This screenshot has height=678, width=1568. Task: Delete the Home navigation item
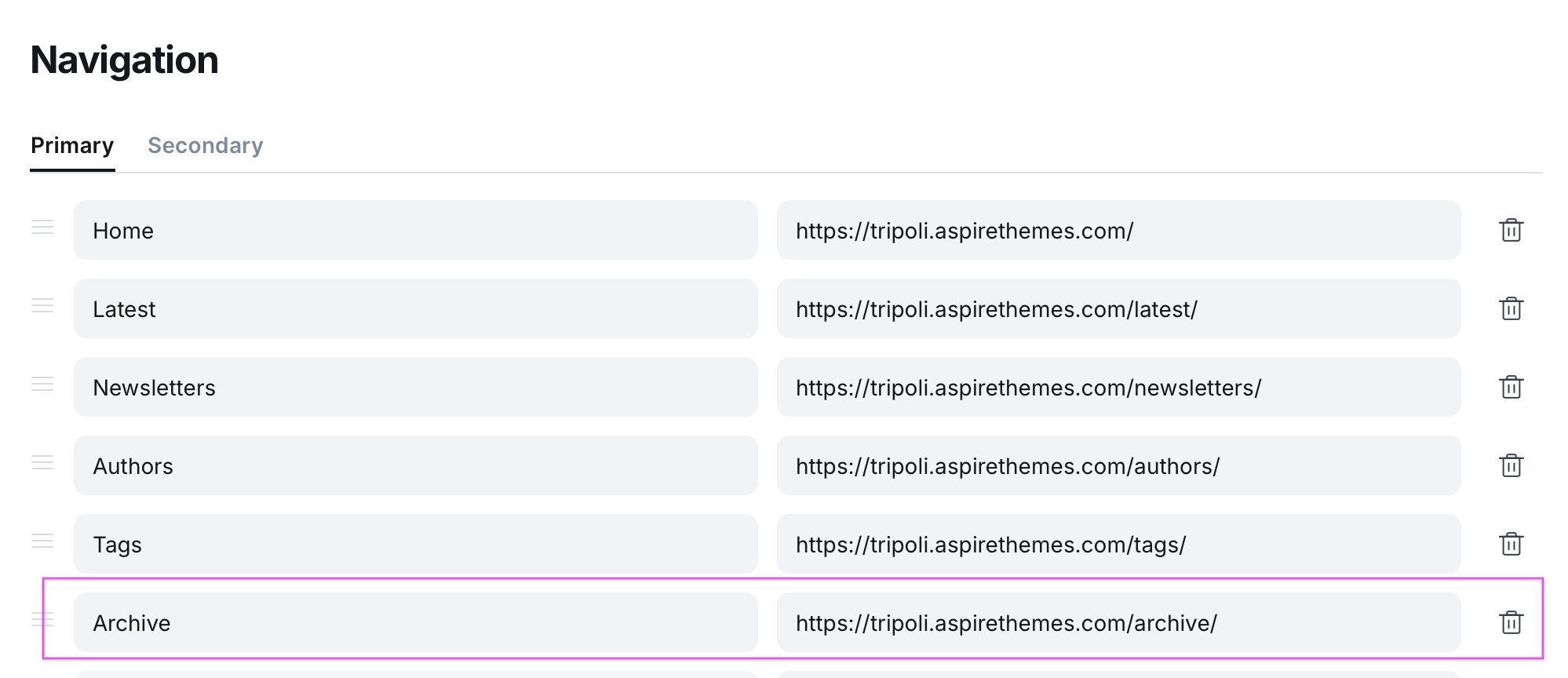1511,230
